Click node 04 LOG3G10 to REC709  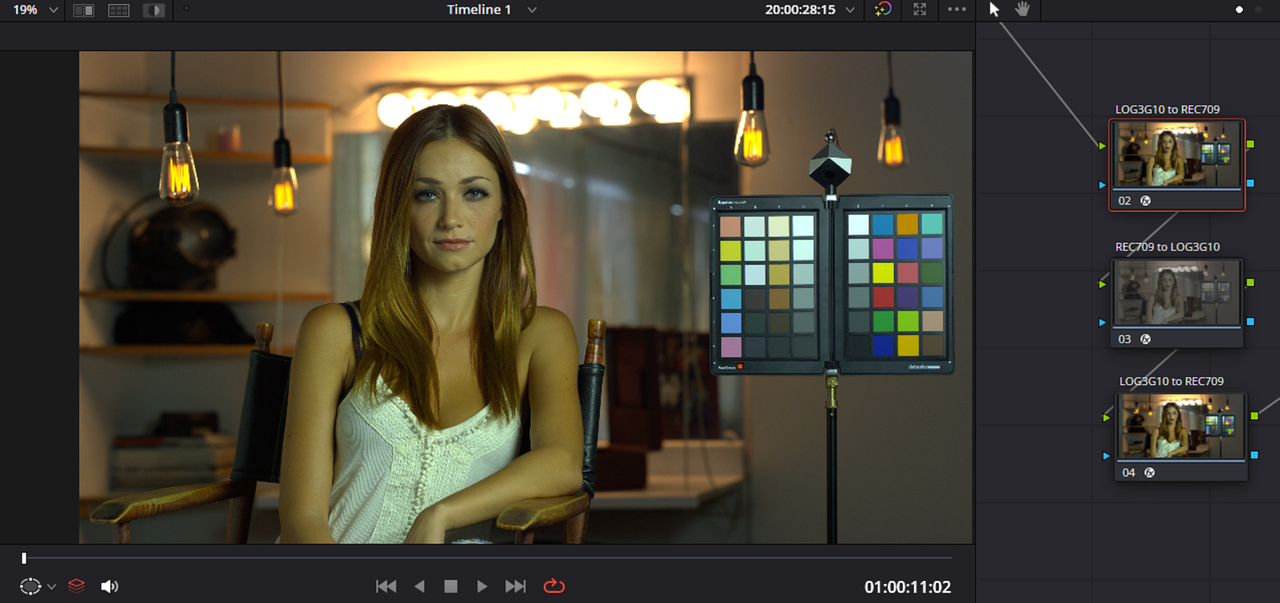pyautogui.click(x=1181, y=437)
